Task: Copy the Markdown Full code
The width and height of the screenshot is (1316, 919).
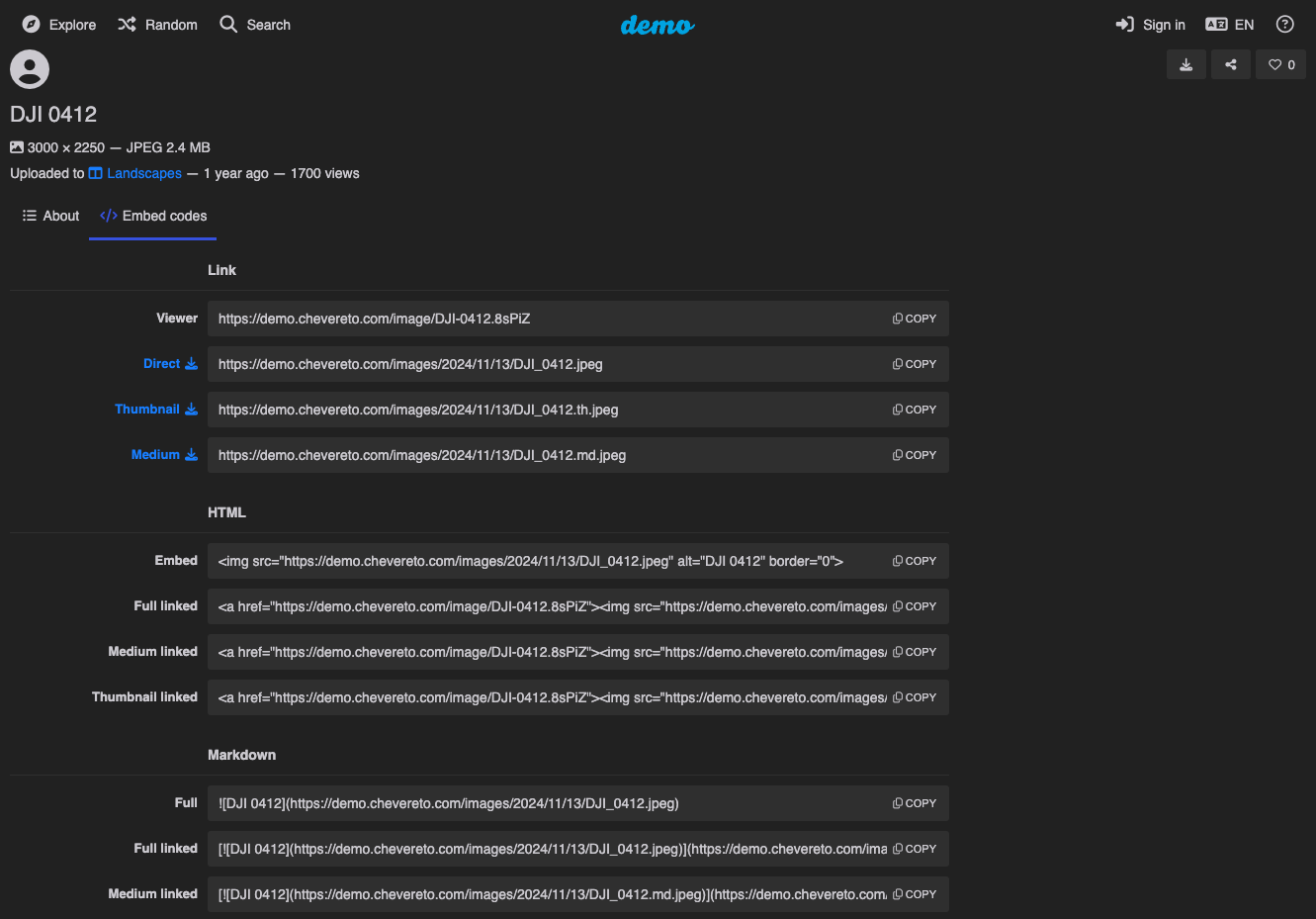Action: click(915, 803)
